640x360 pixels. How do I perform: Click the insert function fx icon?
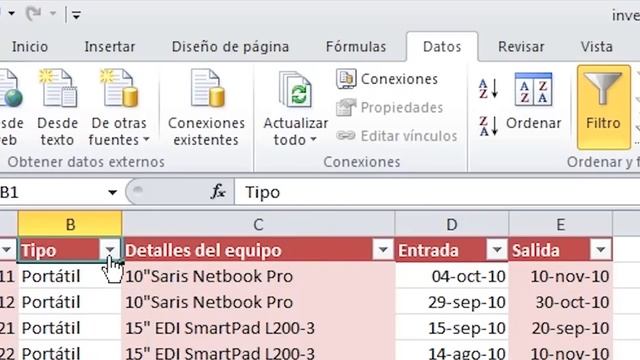218,191
